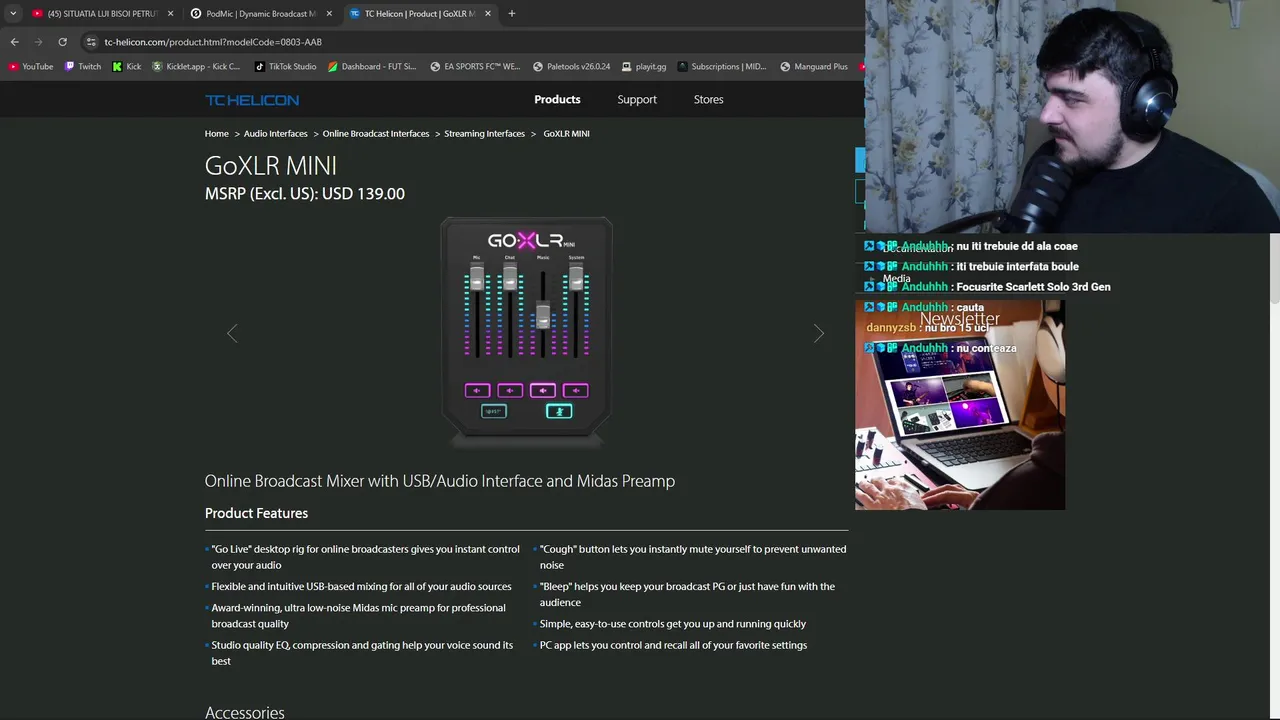Open the playit.gg bookmark
The height and width of the screenshot is (720, 1280).
point(644,66)
